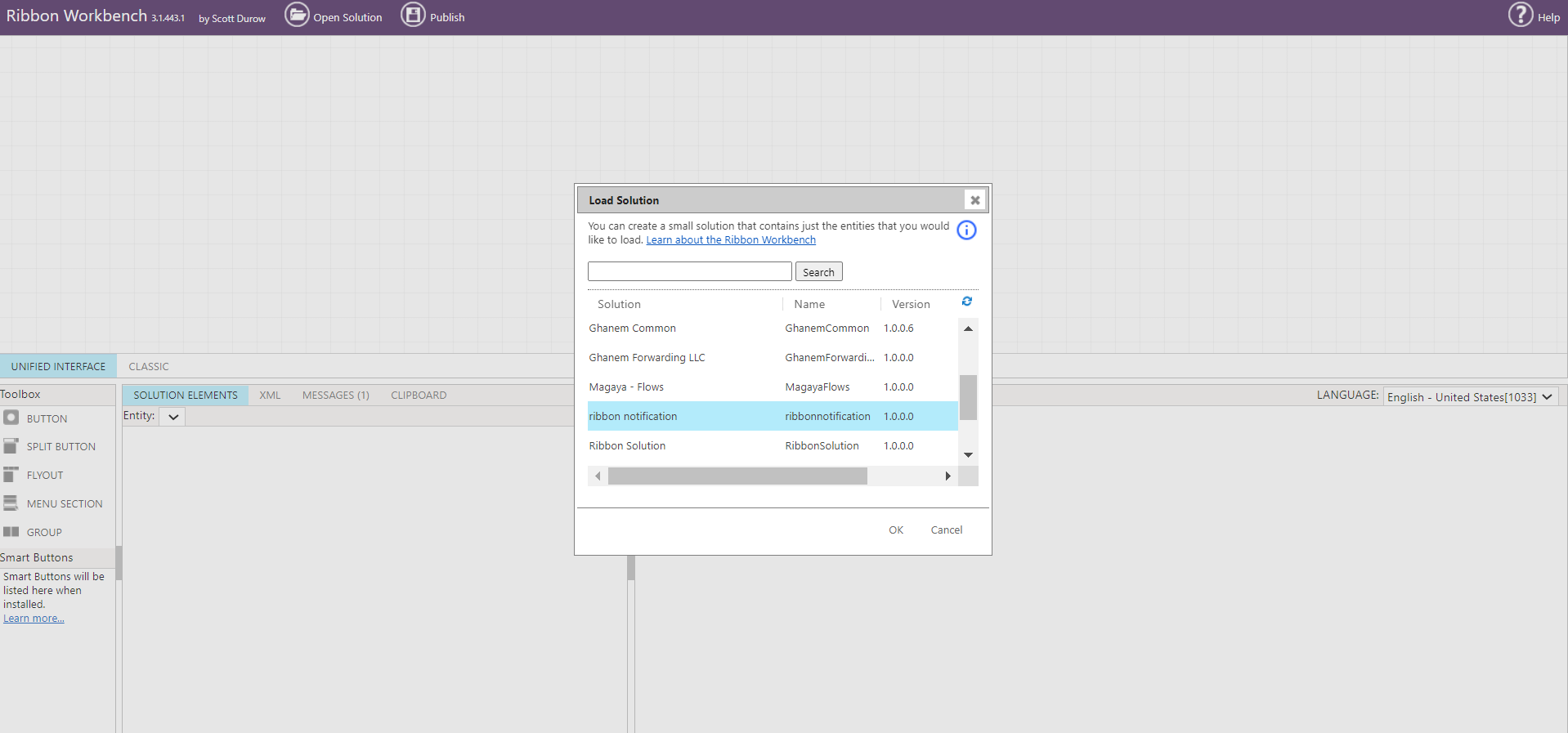1568x733 pixels.
Task: Open the Messages (1) tab
Action: pos(335,396)
